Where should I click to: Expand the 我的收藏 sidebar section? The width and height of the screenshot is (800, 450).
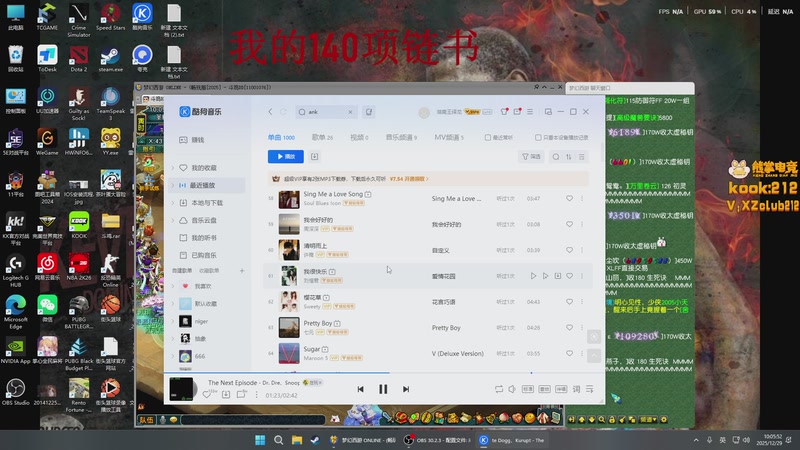click(x=173, y=168)
